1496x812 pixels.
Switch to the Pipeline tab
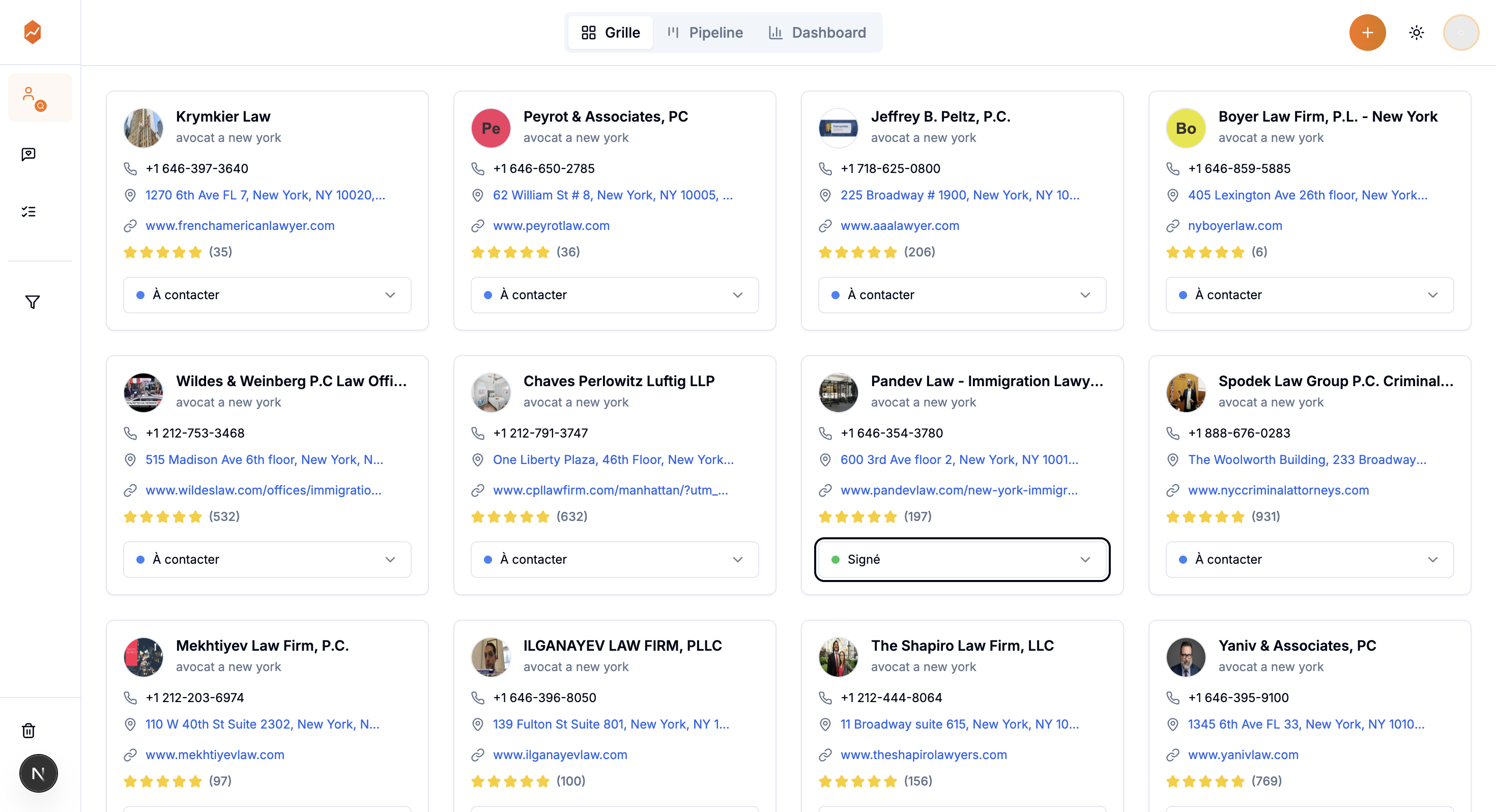(x=705, y=33)
